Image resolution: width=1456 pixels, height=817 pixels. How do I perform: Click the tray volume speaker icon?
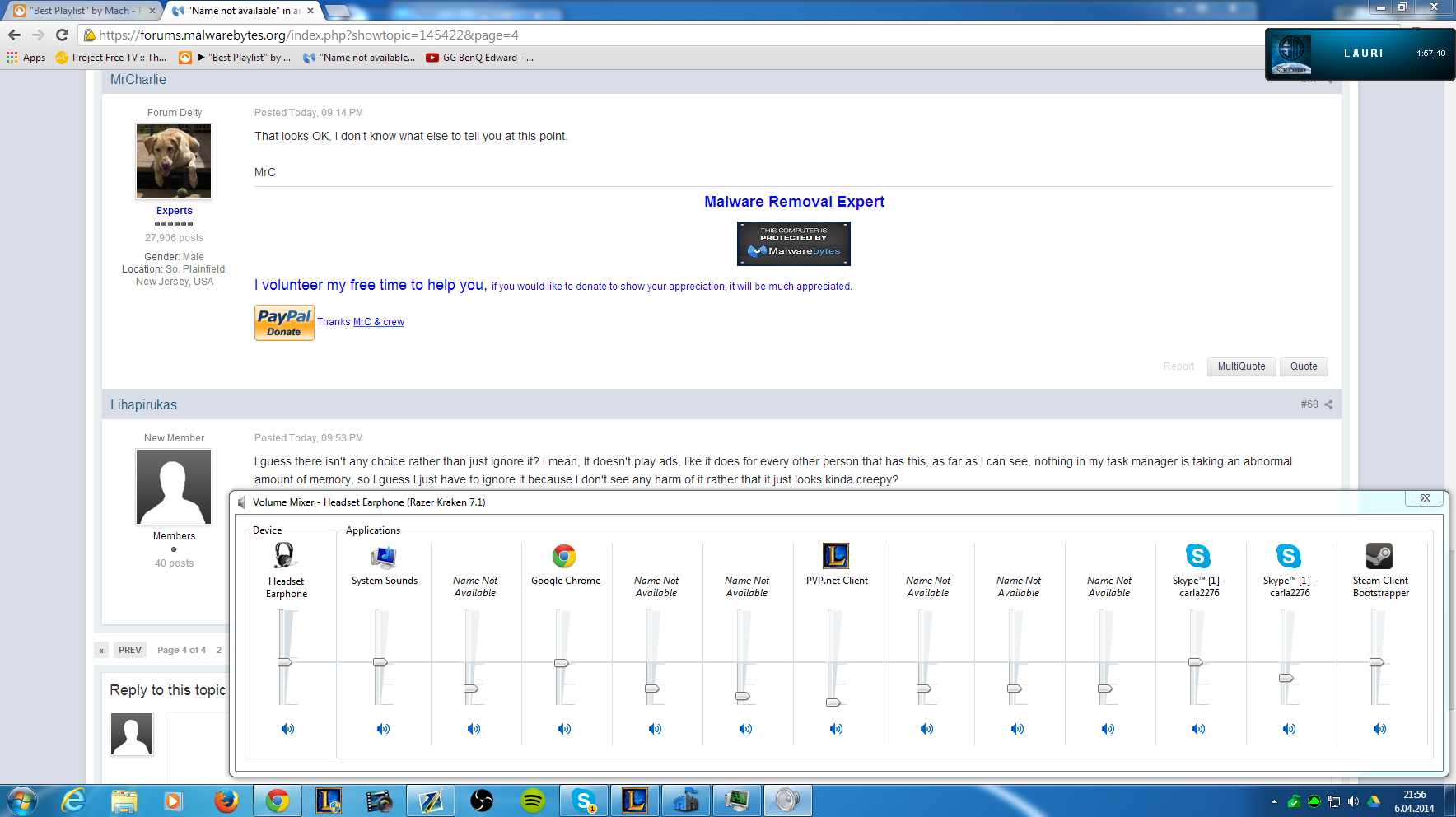coord(1354,801)
